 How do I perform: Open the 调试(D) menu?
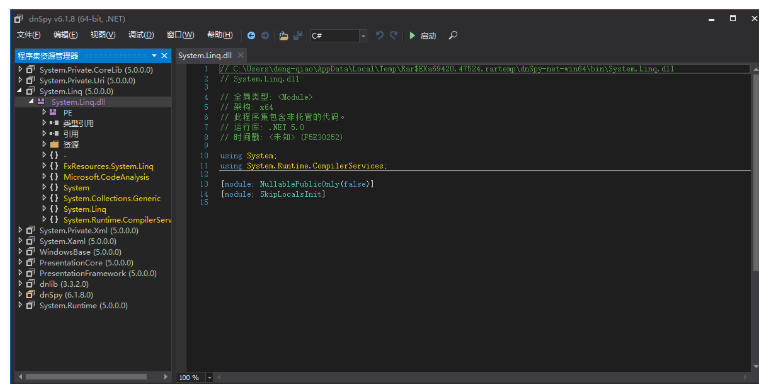pos(141,35)
